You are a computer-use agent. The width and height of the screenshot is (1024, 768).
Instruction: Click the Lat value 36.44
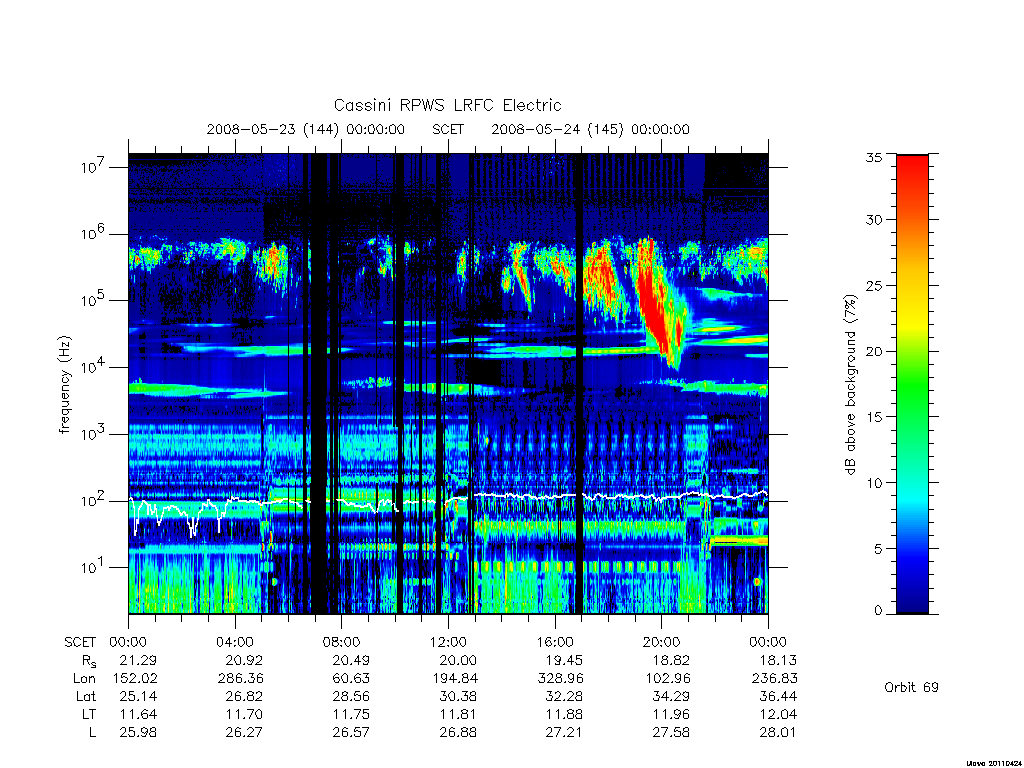(778, 697)
